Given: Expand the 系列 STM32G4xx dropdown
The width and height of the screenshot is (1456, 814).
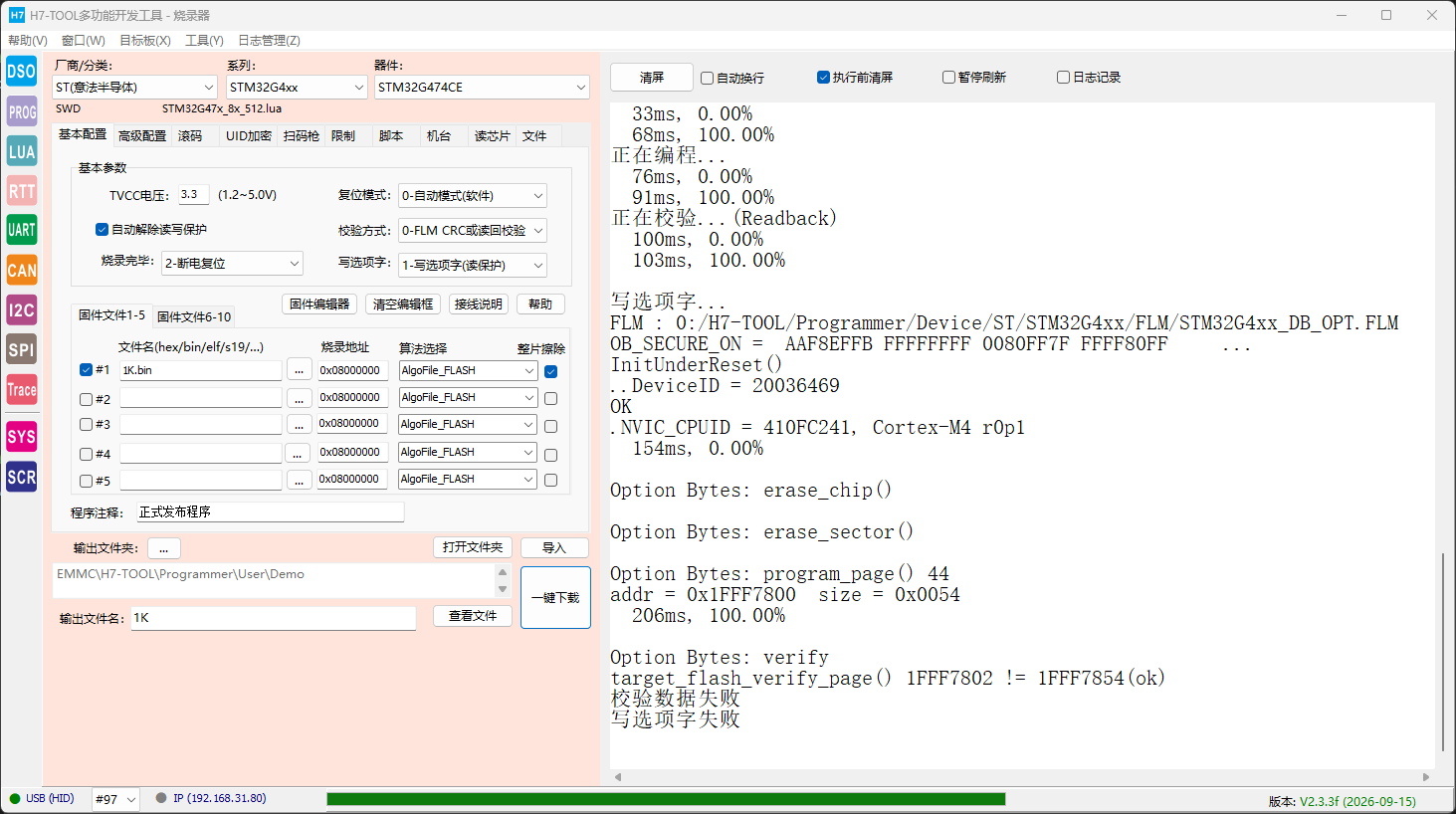Looking at the screenshot, I should coord(298,88).
